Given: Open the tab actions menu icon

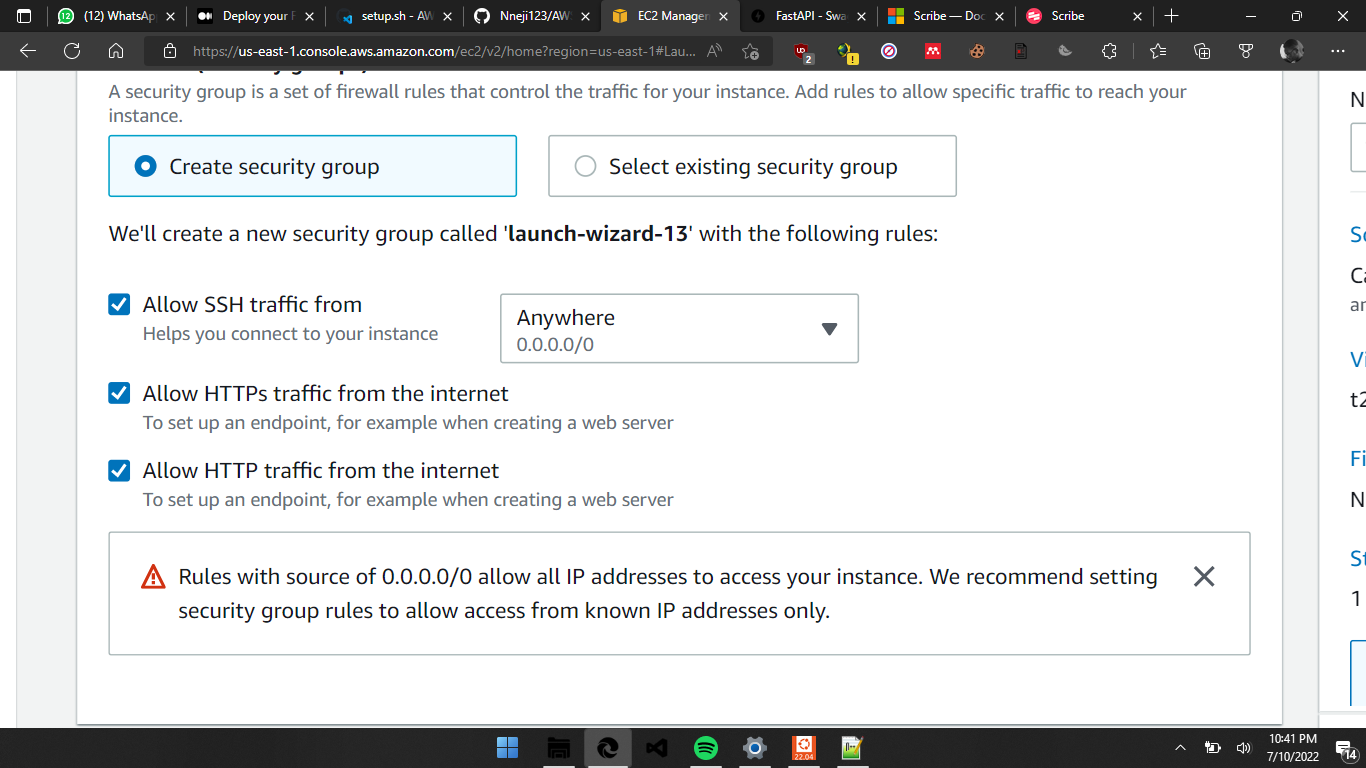Looking at the screenshot, I should pos(24,16).
